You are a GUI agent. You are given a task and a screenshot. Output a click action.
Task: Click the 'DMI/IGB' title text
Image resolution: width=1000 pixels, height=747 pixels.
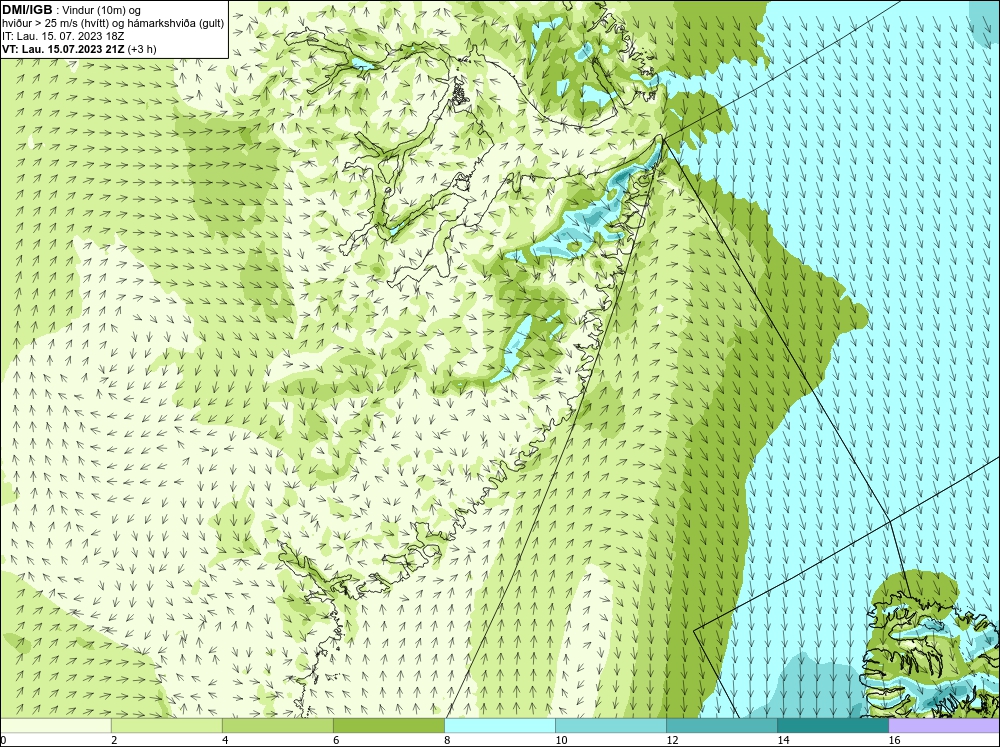point(27,10)
